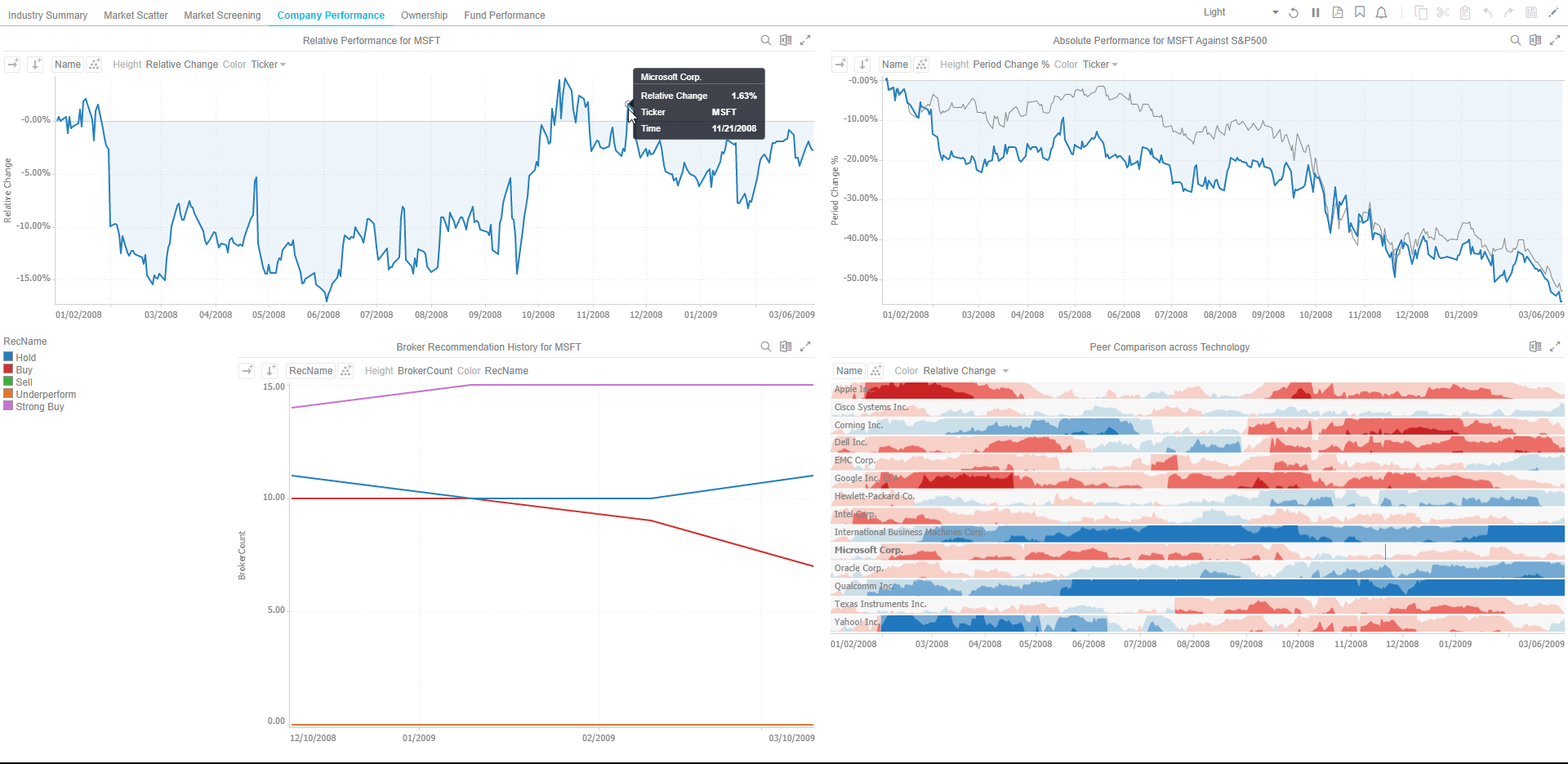The image size is (1568, 764).
Task: Open the Light theme dropdown
Action: [1241, 12]
